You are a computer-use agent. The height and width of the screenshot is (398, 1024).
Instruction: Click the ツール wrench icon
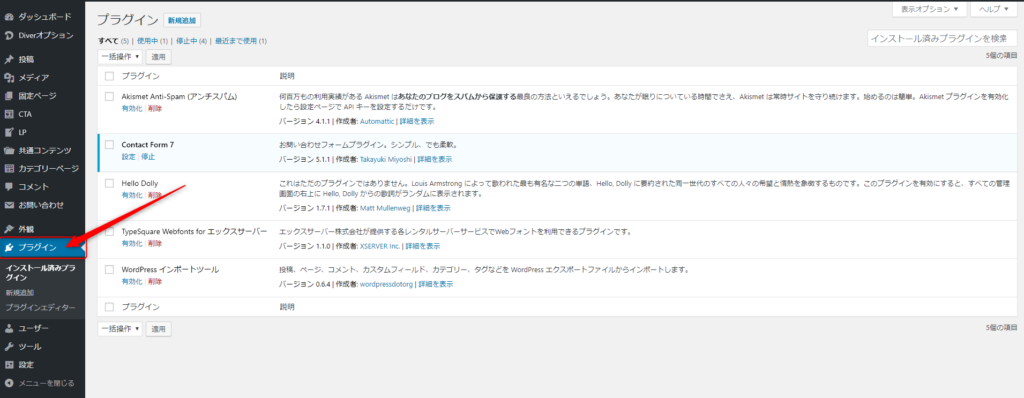[9, 346]
